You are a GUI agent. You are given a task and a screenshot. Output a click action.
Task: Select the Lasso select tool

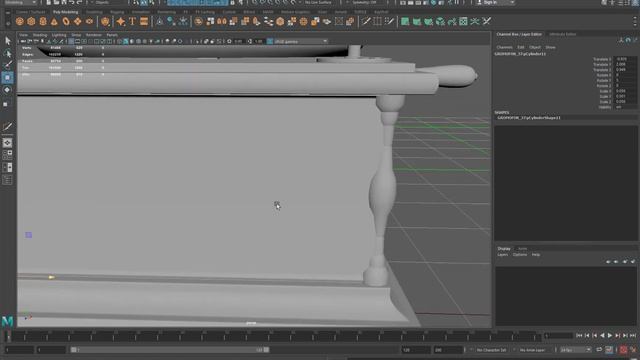7,53
